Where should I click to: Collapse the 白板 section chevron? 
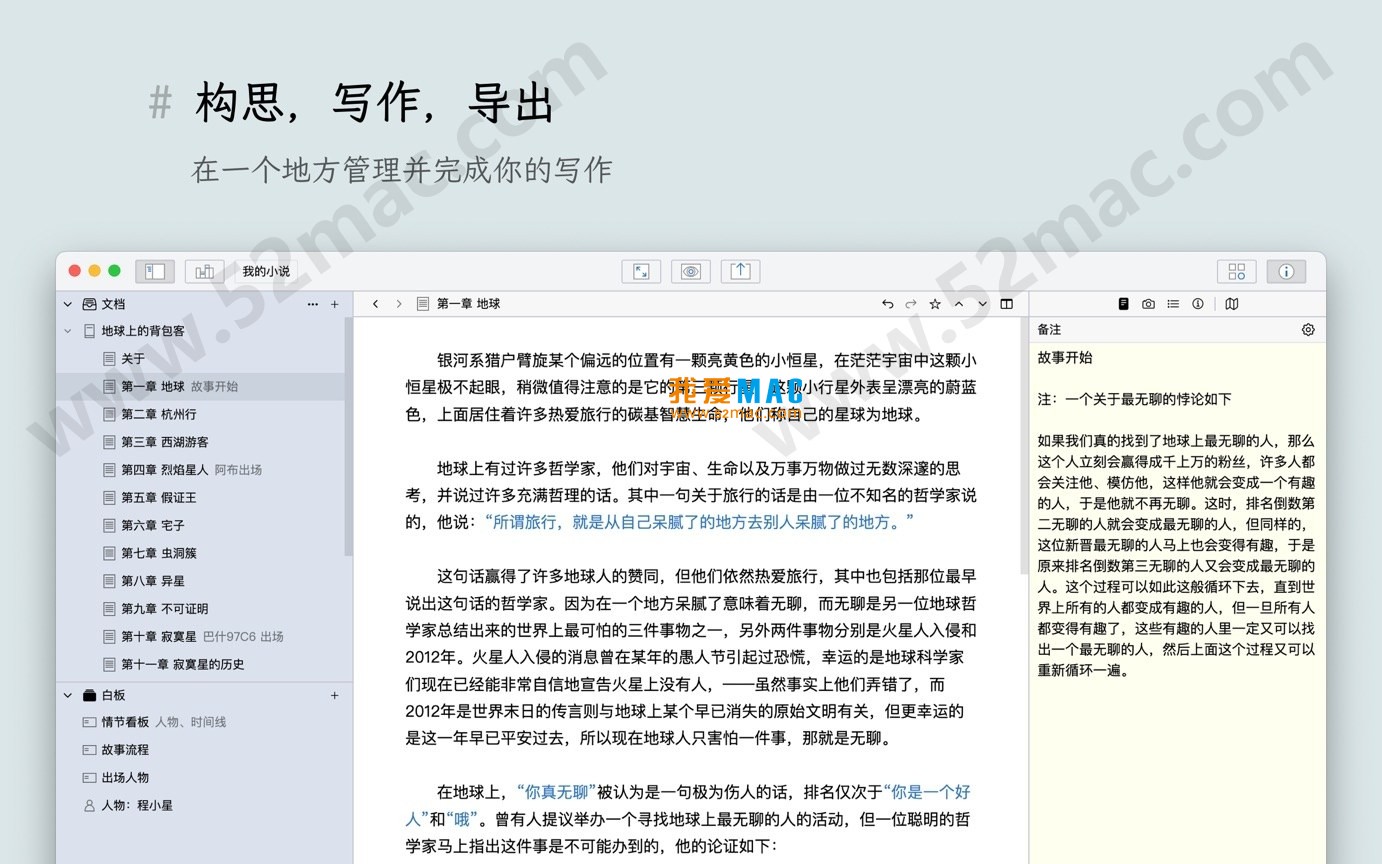[x=67, y=695]
